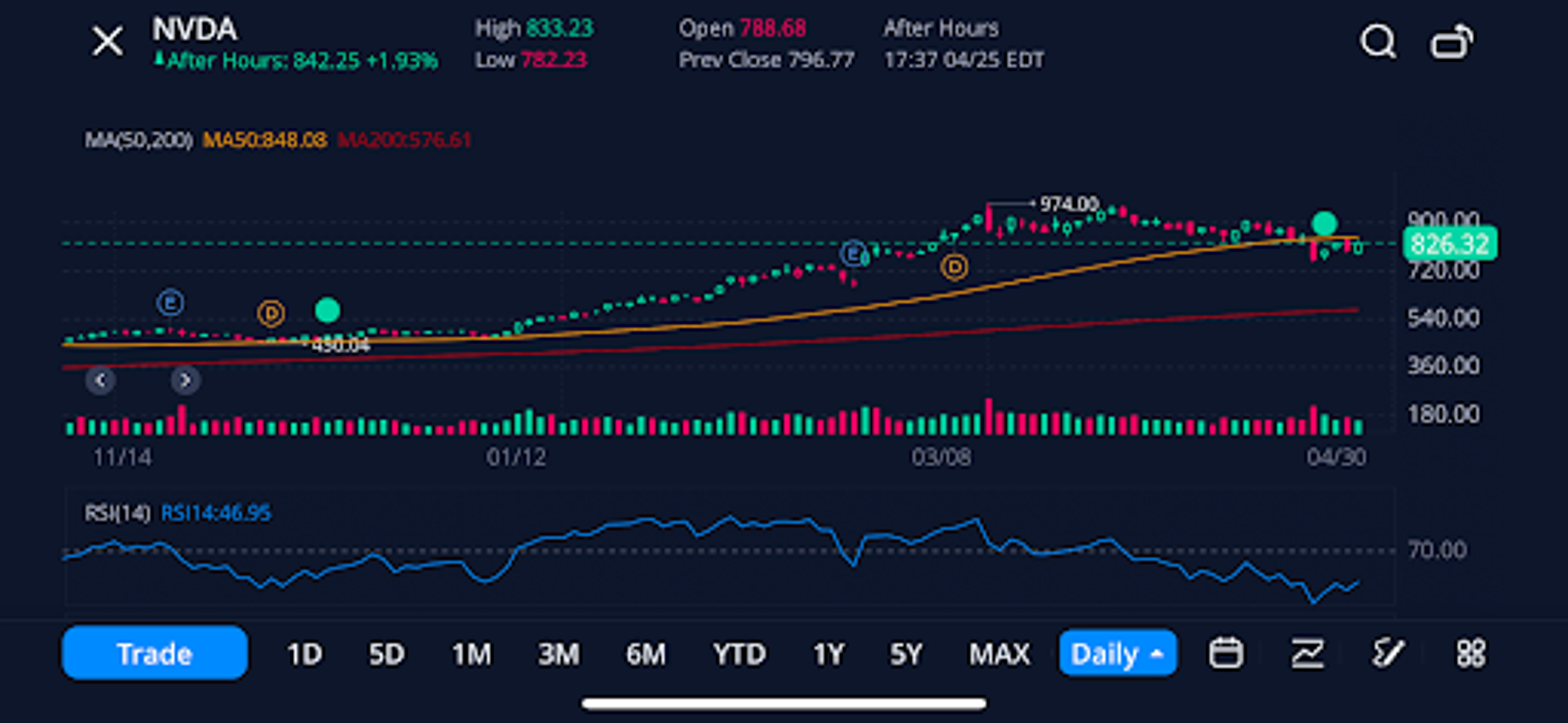The image size is (1568, 723).
Task: Switch to the 3M range
Action: (558, 654)
